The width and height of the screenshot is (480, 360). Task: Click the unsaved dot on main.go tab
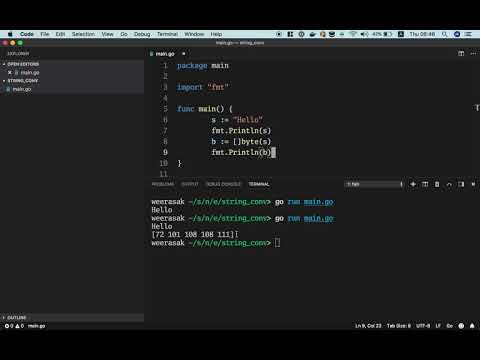(183, 53)
